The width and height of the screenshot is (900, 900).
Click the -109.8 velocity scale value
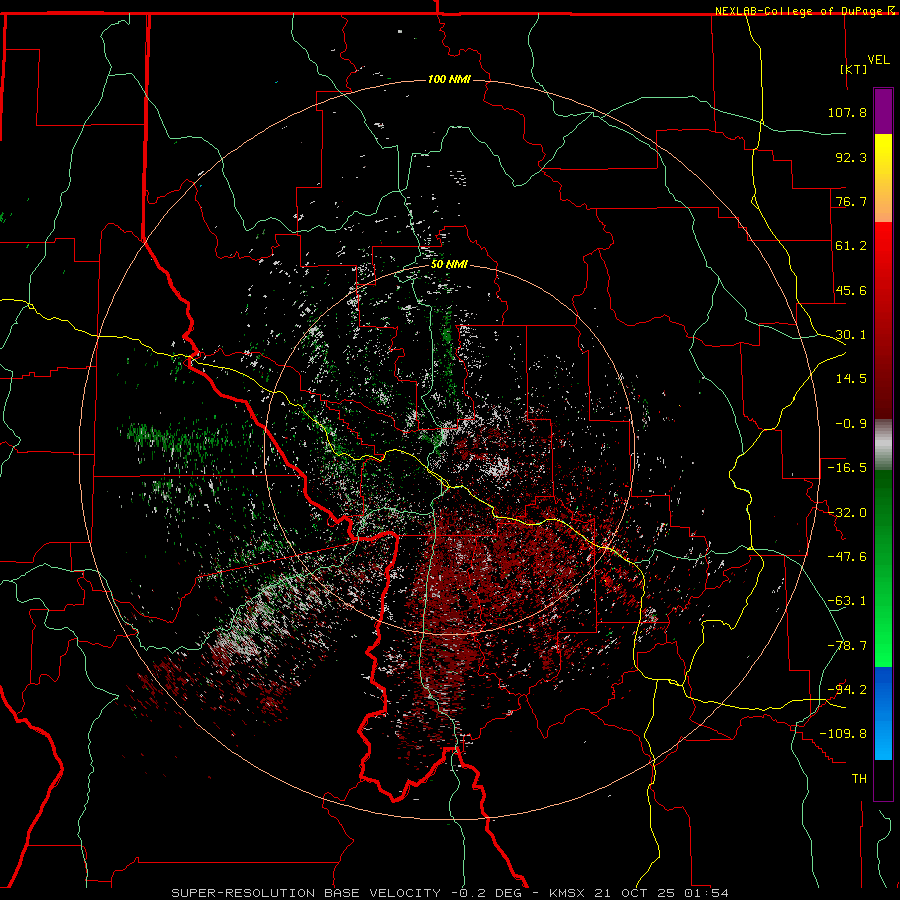pos(844,734)
